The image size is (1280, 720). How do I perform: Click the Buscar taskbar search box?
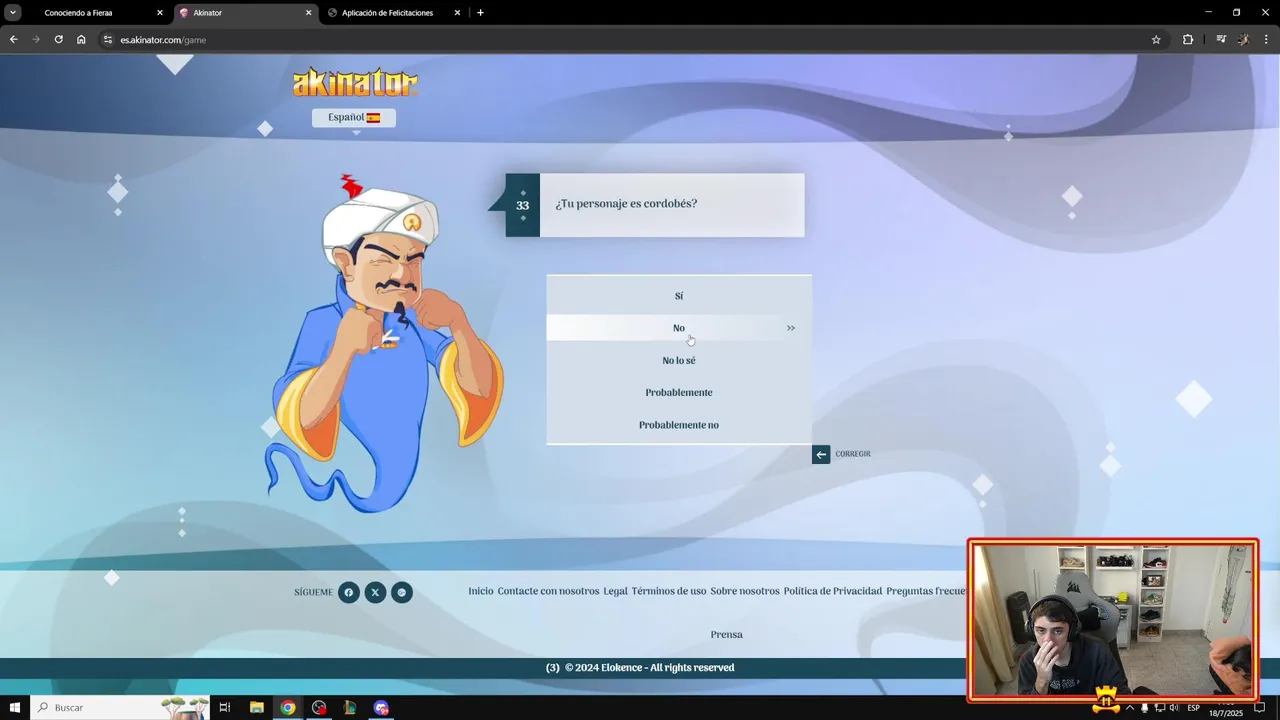pyautogui.click(x=120, y=707)
